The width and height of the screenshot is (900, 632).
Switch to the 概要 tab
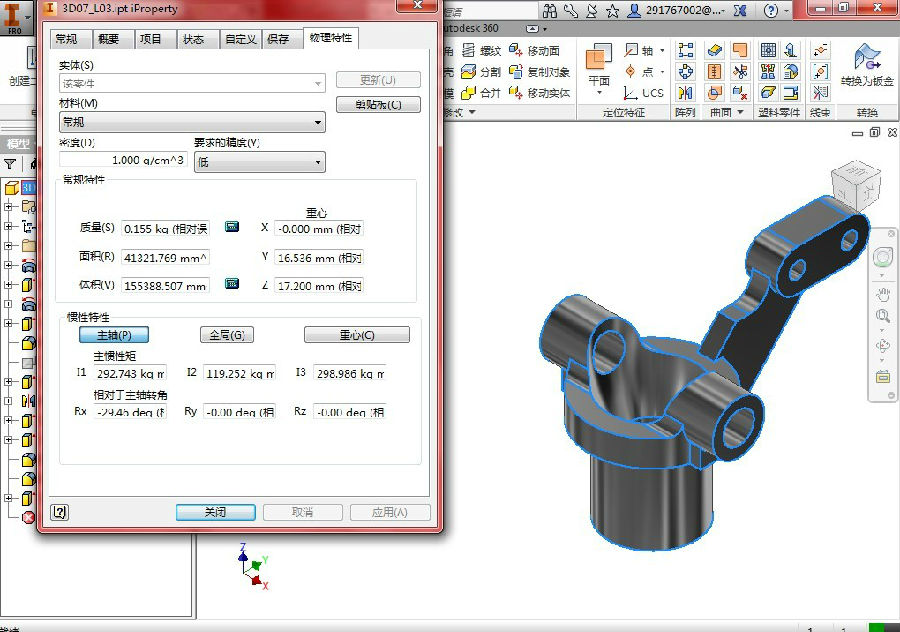click(x=109, y=39)
